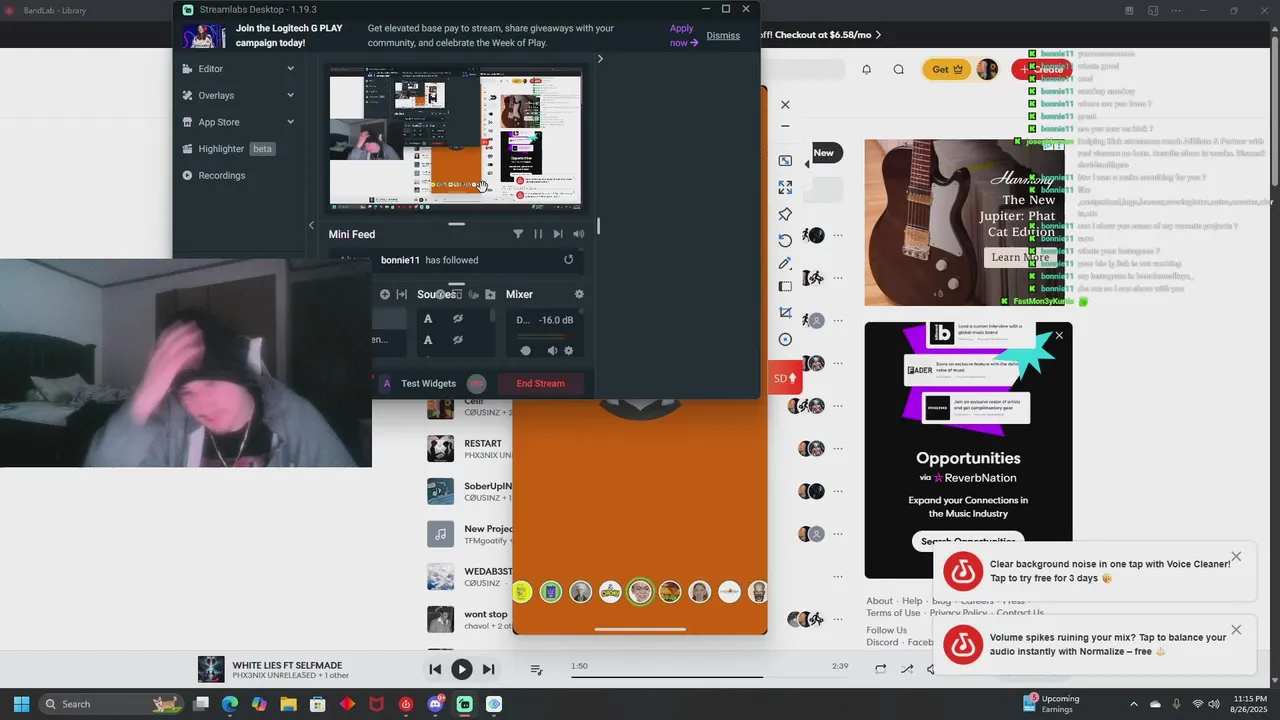The width and height of the screenshot is (1280, 720).
Task: Select the stream preview thumbnail
Action: (x=456, y=137)
